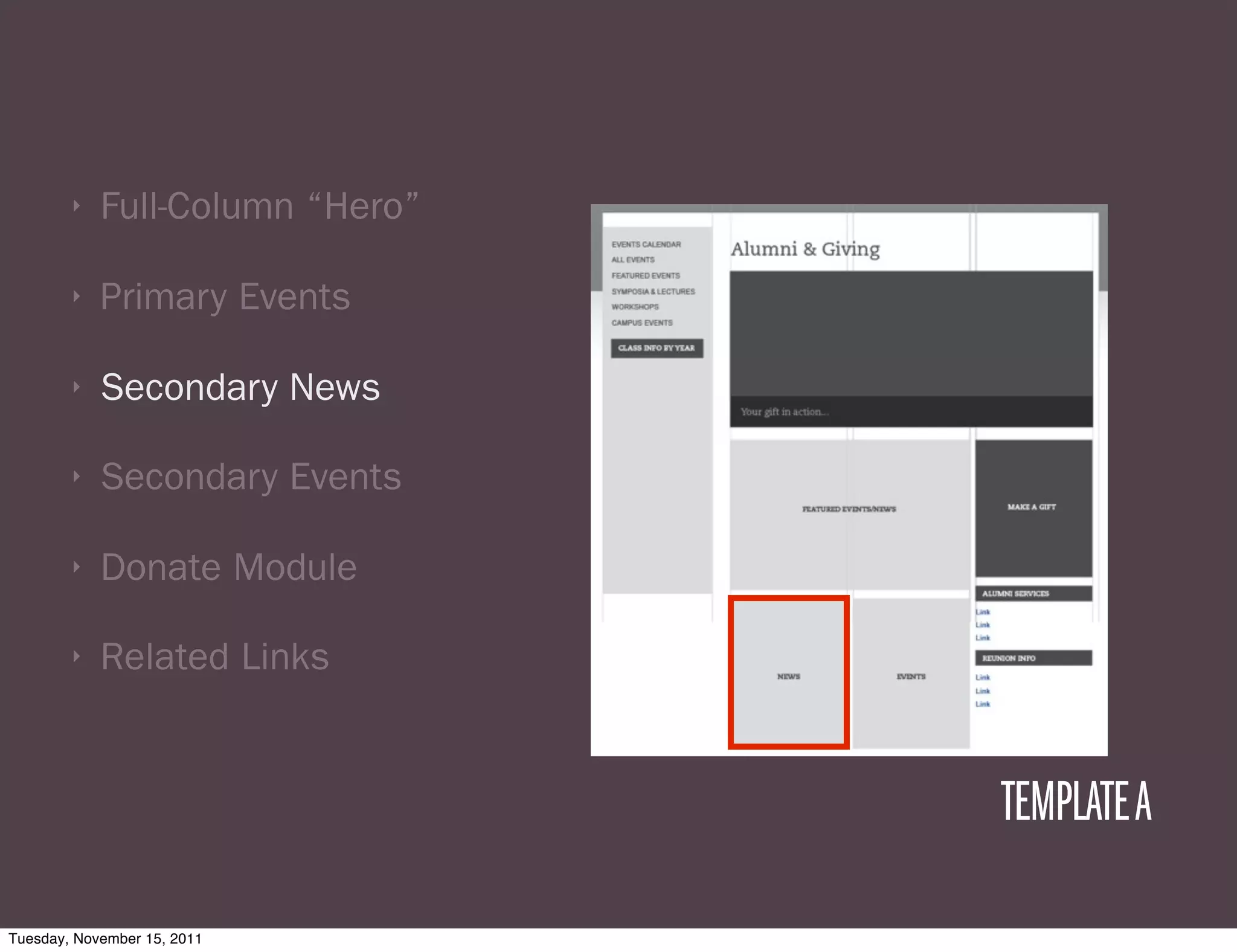The image size is (1237, 952).
Task: Click second Link under REUNION INFO
Action: [x=983, y=691]
